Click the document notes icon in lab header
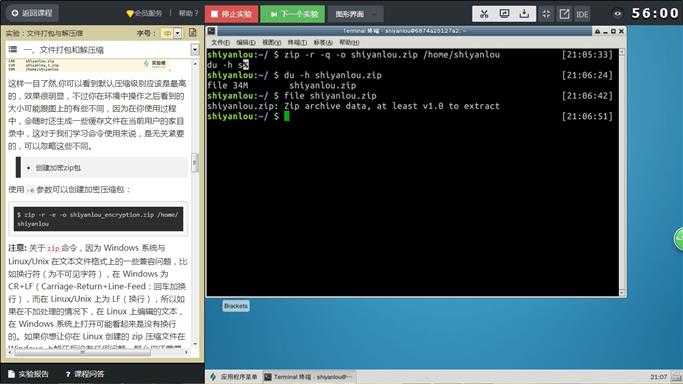The image size is (683, 384). pos(193,33)
